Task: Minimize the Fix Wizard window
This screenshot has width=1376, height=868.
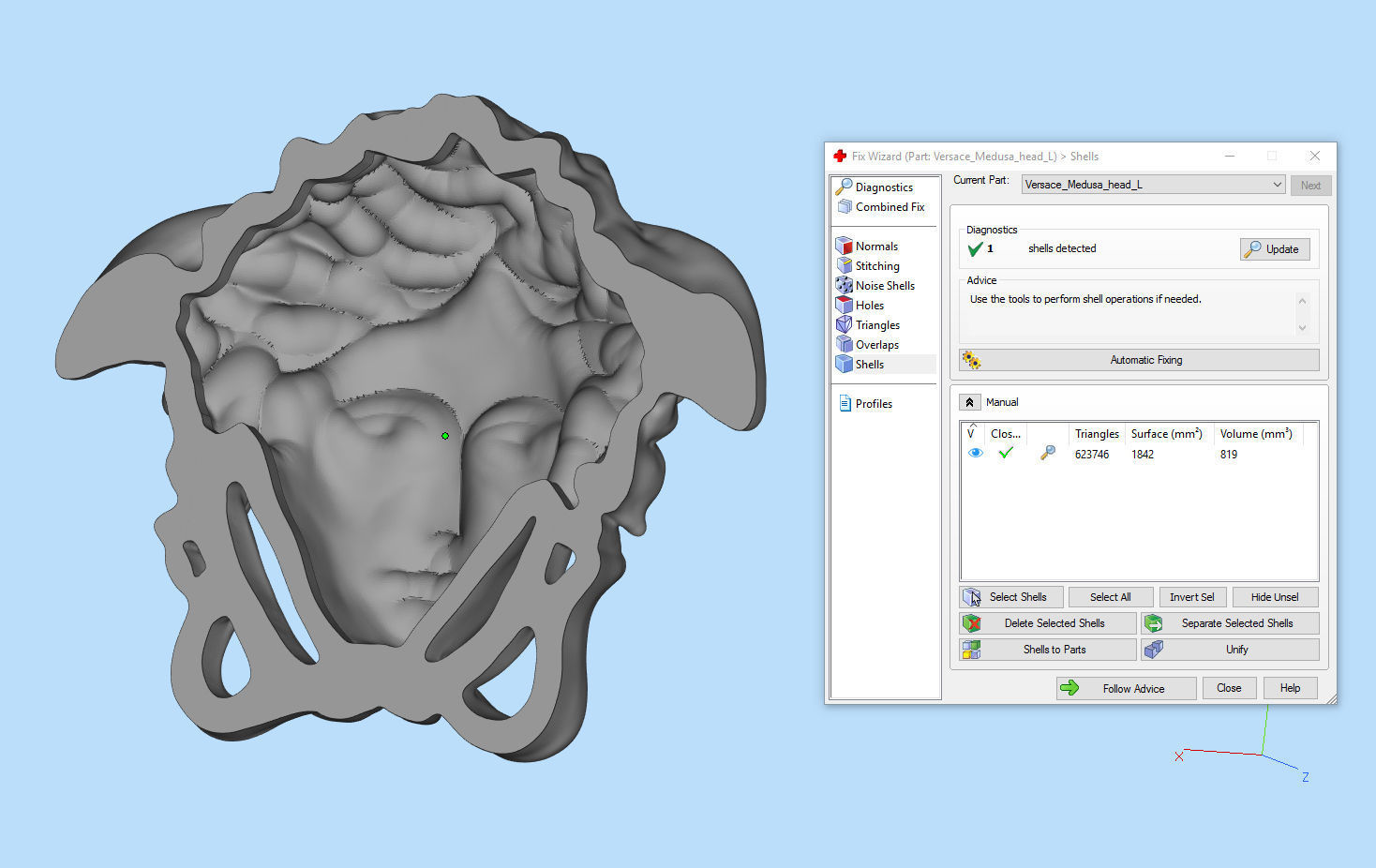Action: pyautogui.click(x=1230, y=157)
